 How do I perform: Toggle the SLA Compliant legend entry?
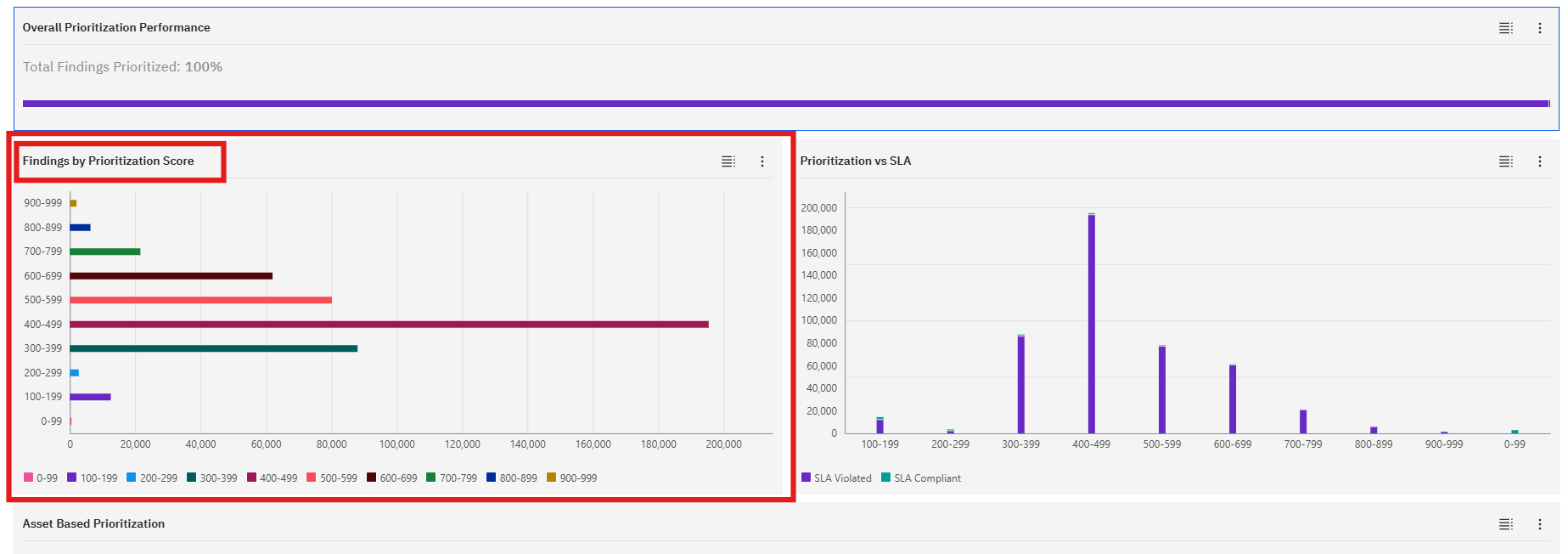921,478
